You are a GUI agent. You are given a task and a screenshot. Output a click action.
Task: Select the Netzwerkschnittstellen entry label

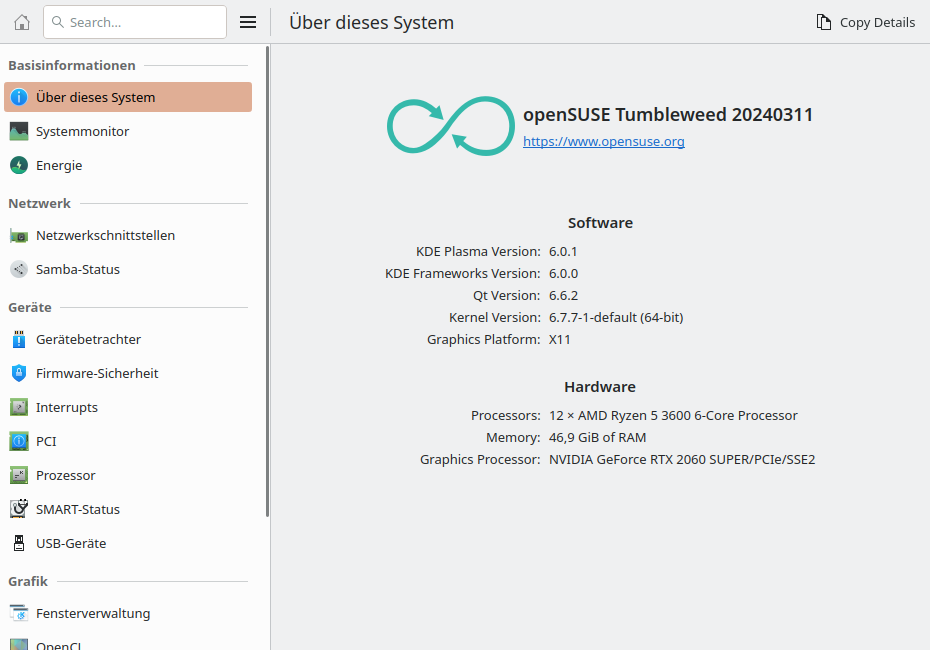(106, 235)
